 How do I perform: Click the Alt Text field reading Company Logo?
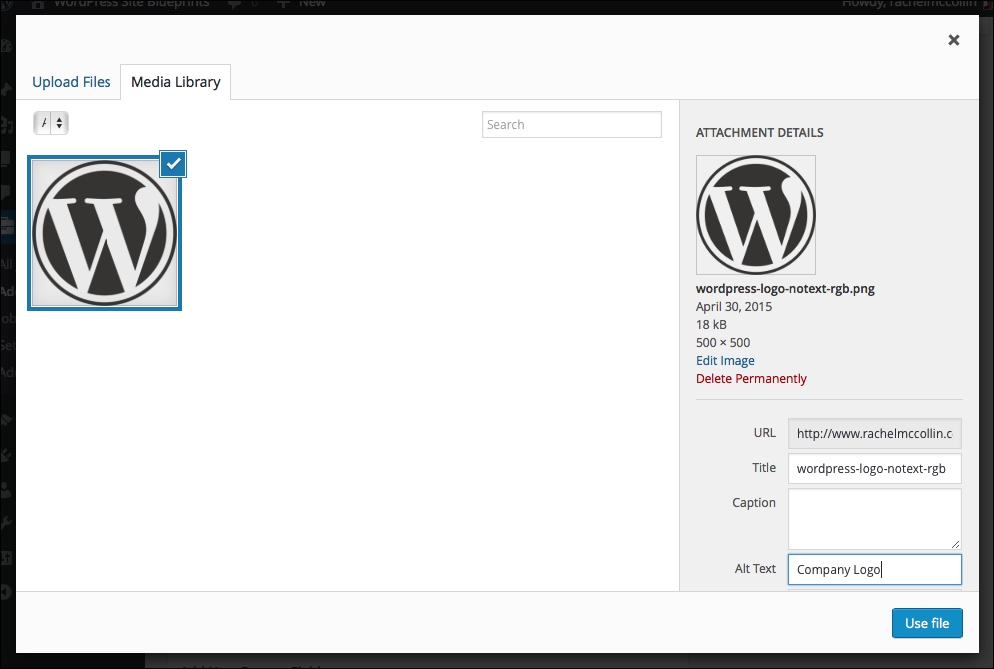tap(875, 569)
